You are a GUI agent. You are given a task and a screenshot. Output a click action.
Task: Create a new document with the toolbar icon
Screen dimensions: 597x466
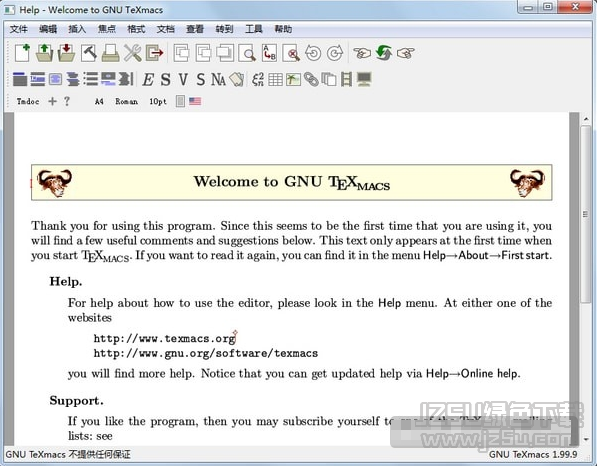(x=22, y=53)
